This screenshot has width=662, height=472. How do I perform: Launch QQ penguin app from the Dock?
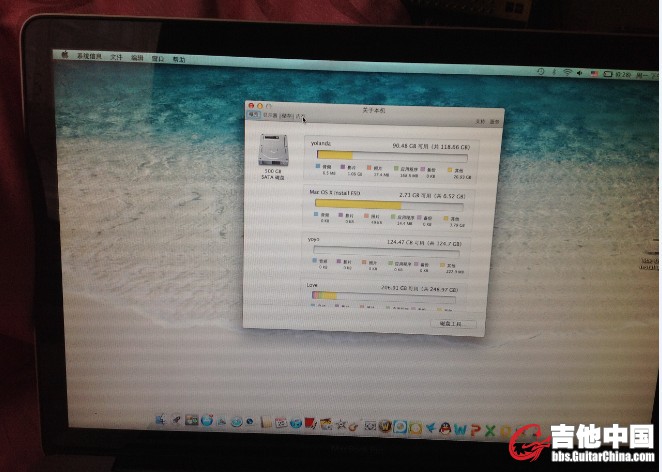point(430,428)
